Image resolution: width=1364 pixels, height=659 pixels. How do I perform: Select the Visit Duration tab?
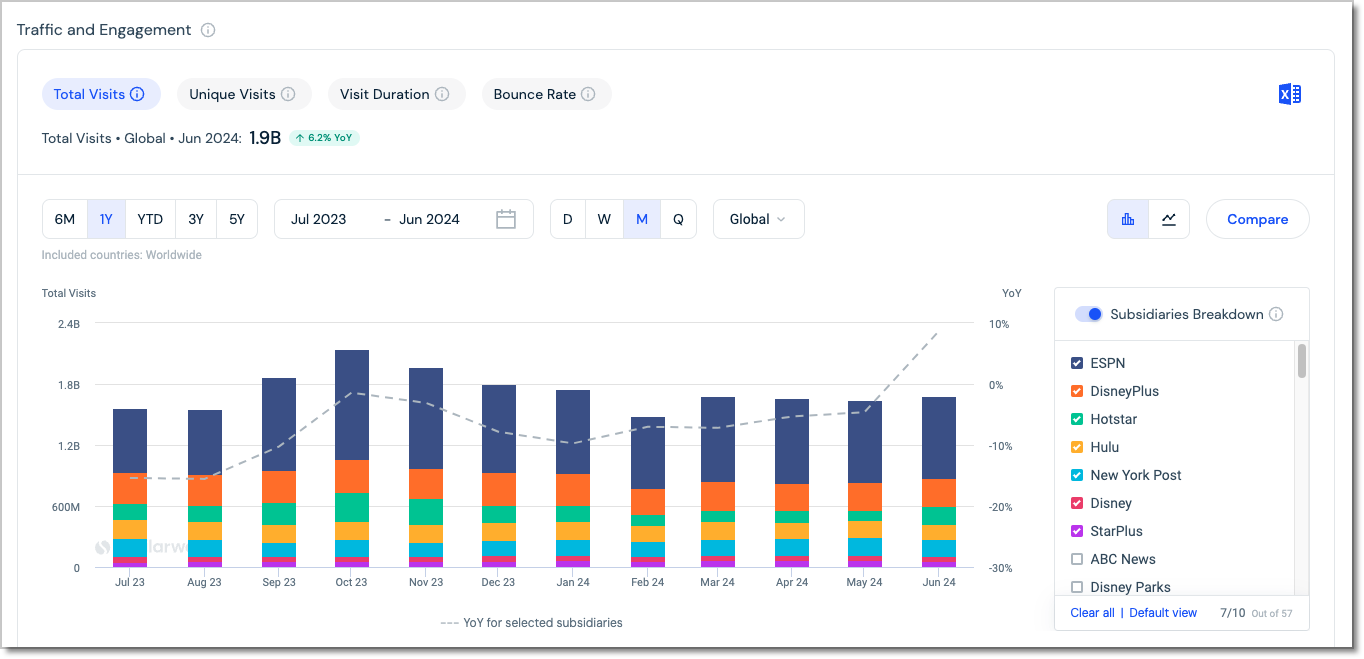point(396,94)
